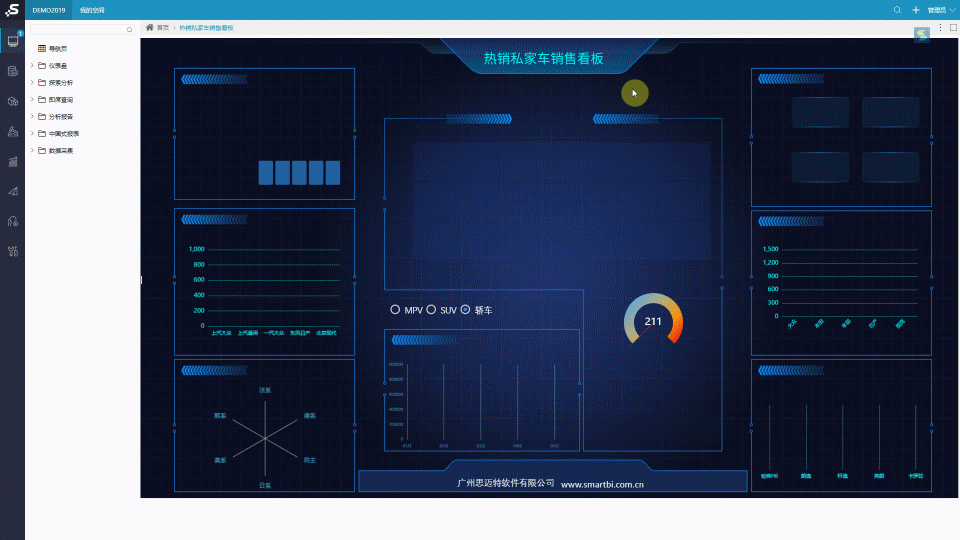Image resolution: width=960 pixels, height=540 pixels.
Task: Click www.smartbi.com.cn link in dashboard footer
Action: coord(601,484)
